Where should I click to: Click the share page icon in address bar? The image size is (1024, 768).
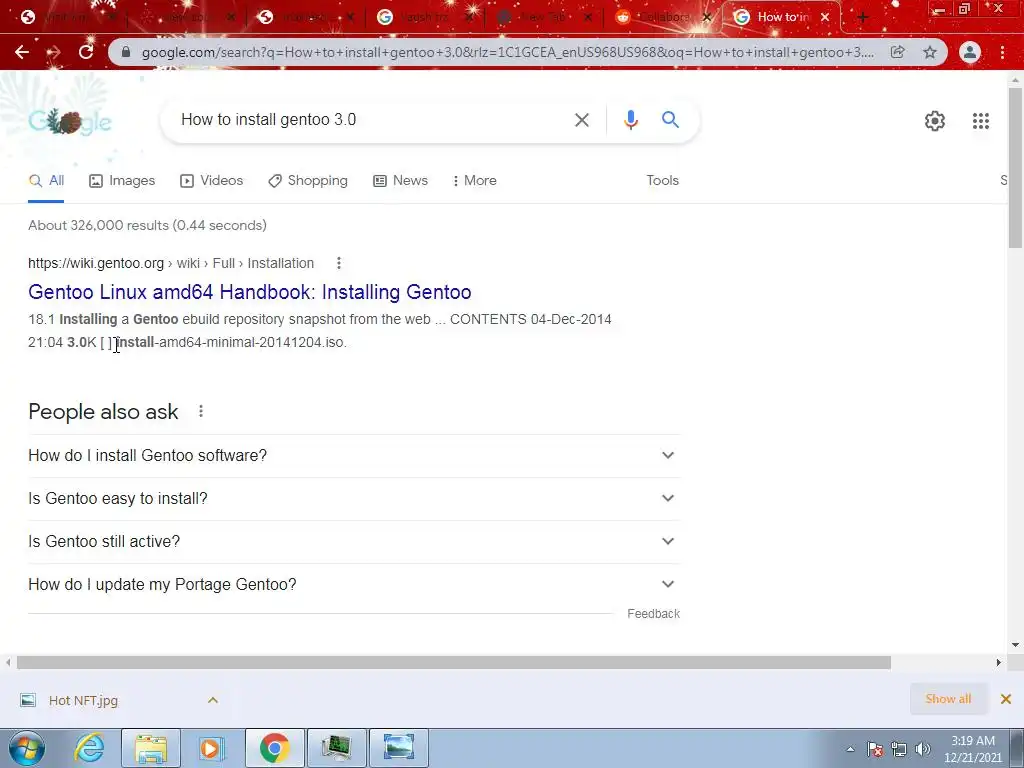(898, 52)
